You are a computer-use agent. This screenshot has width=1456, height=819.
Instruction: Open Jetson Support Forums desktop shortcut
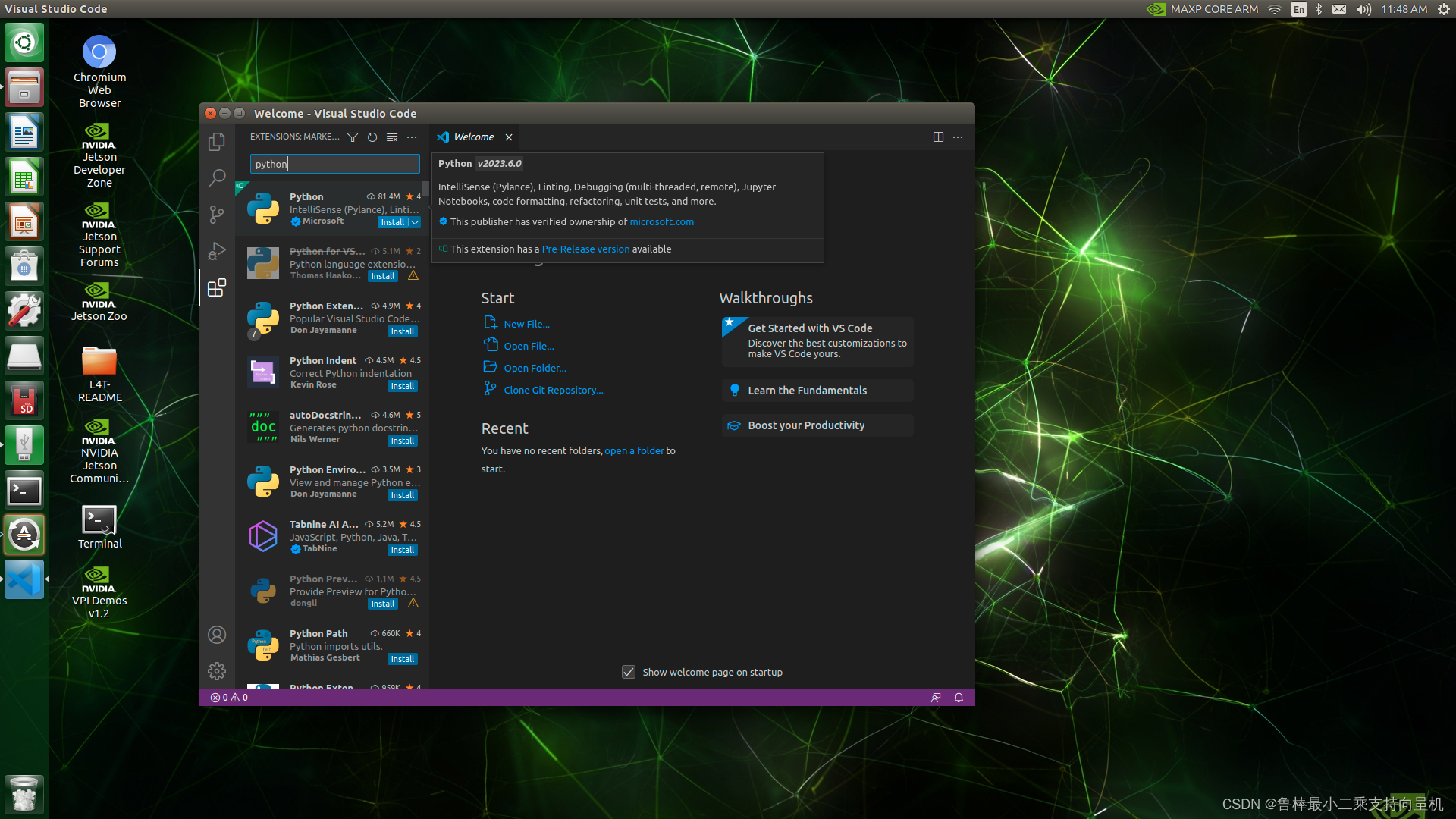[x=99, y=235]
